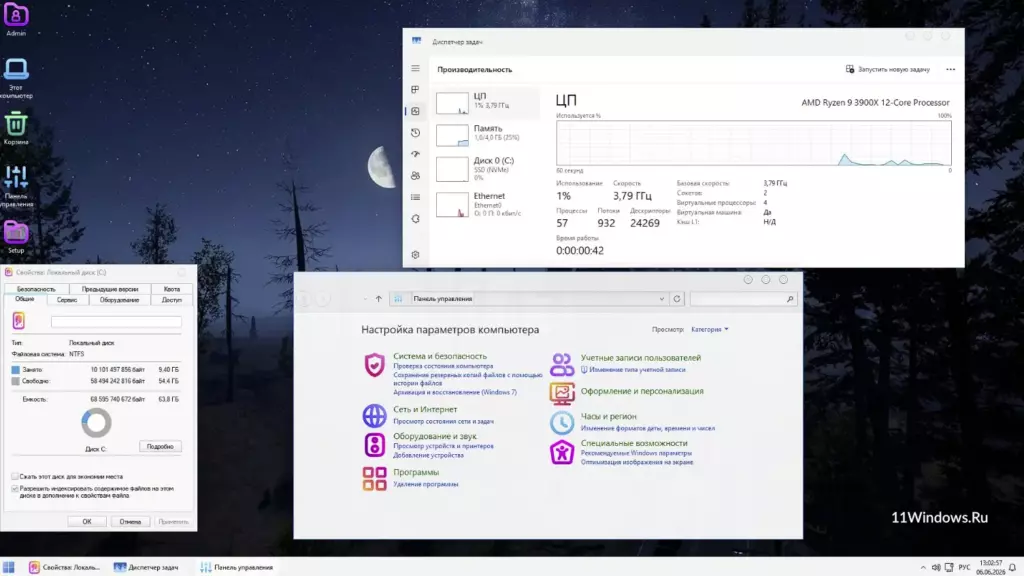
Task: Switch to Quota tab in disk properties
Action: click(172, 289)
